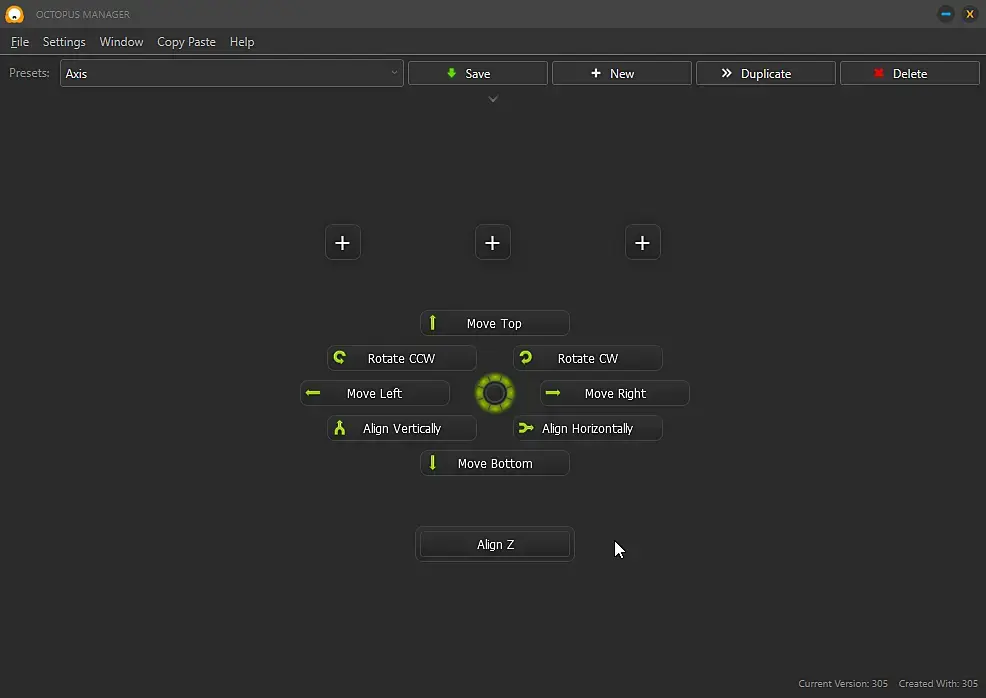Viewport: 986px width, 698px height.
Task: Open the Settings menu
Action: [64, 42]
